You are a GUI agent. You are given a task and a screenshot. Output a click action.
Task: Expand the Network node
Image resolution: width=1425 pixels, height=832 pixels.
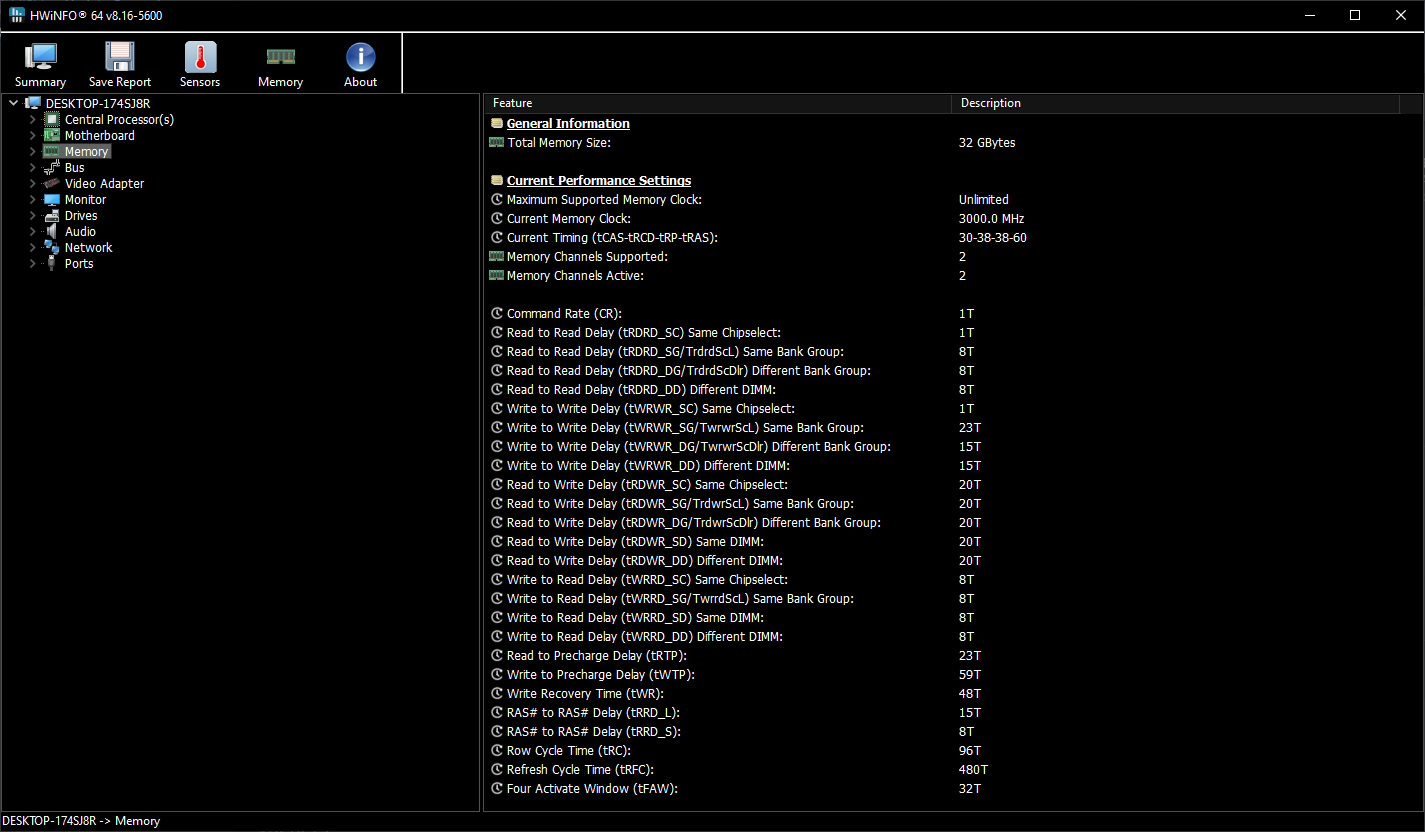(x=32, y=248)
